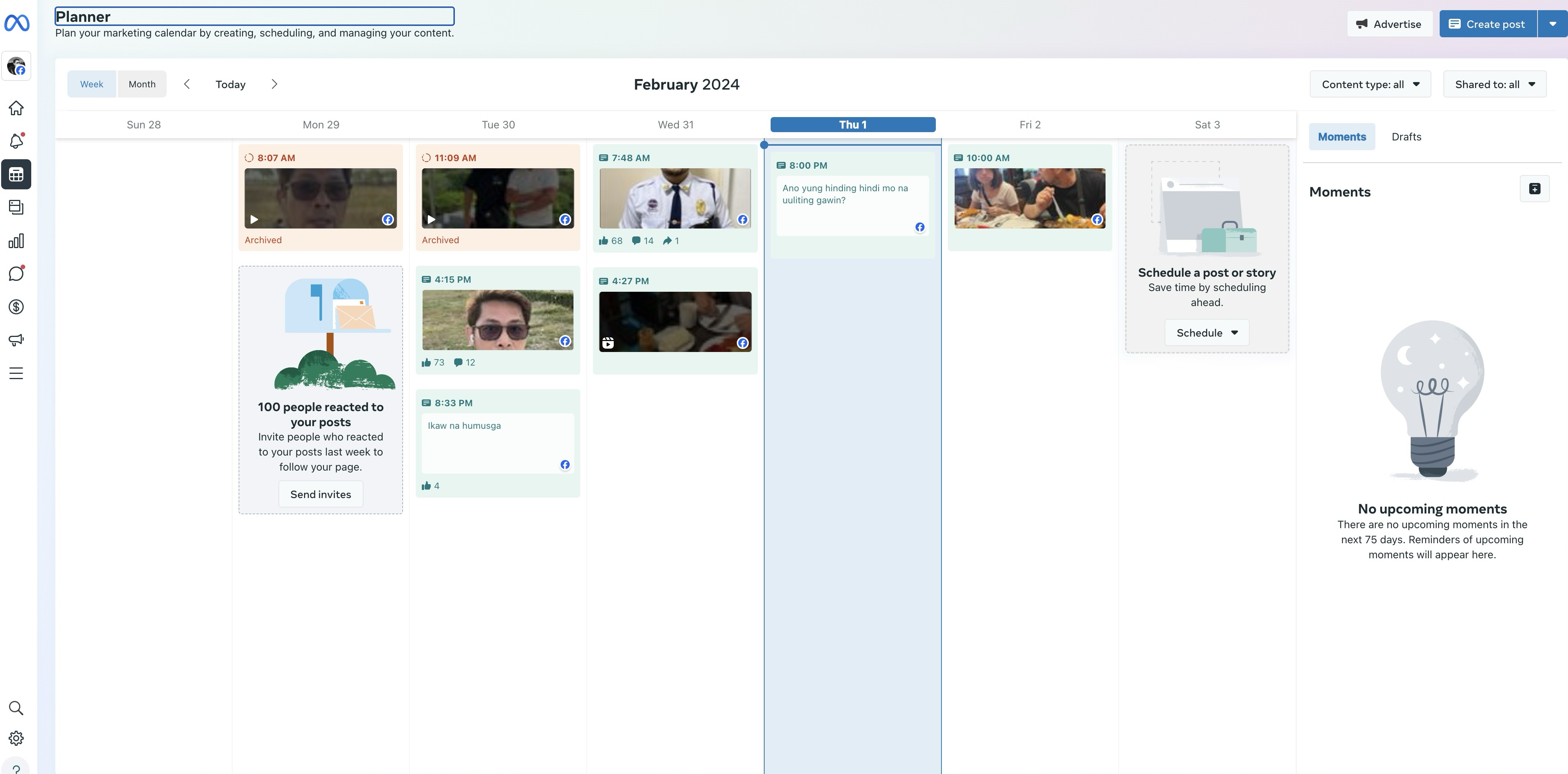Click the add moment plus icon
The width and height of the screenshot is (1568, 774).
(1535, 189)
